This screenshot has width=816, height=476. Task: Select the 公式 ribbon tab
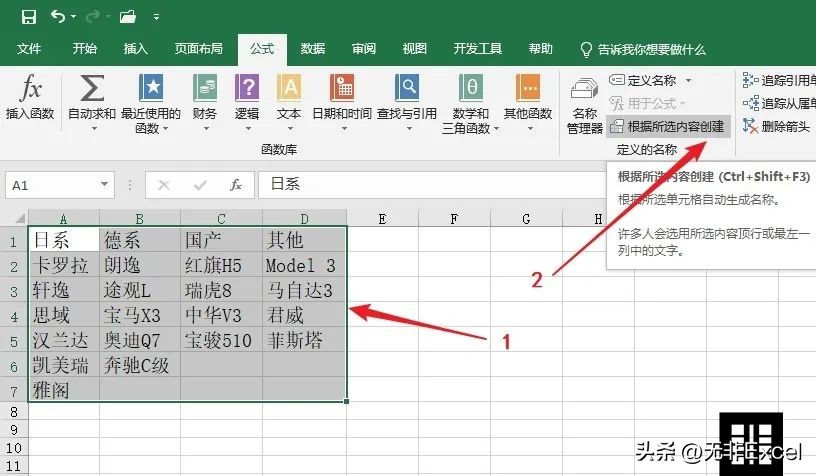262,49
